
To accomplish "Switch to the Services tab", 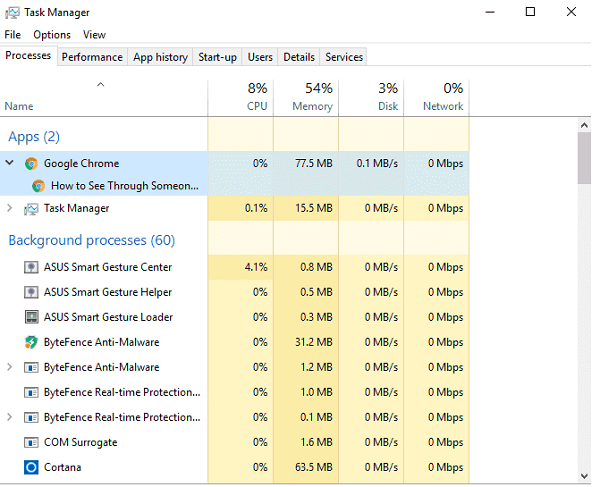I will coord(344,57).
